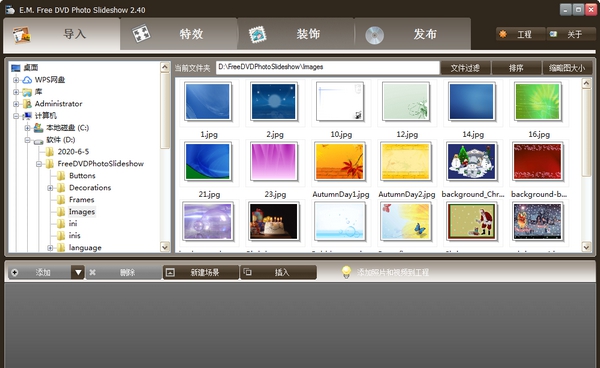Click the photo icon on 导入 tab
600x368 pixels.
[x=21, y=35]
